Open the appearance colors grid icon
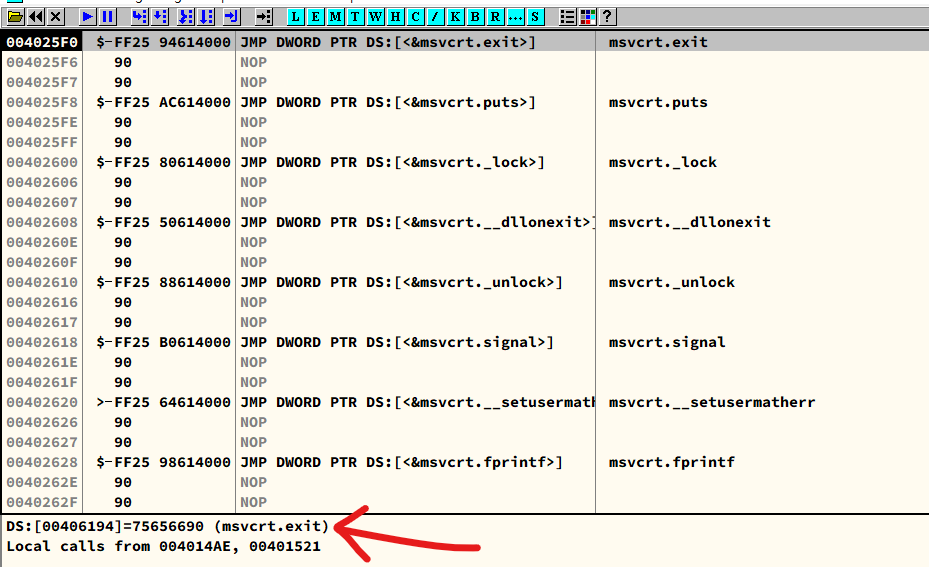 click(x=587, y=17)
